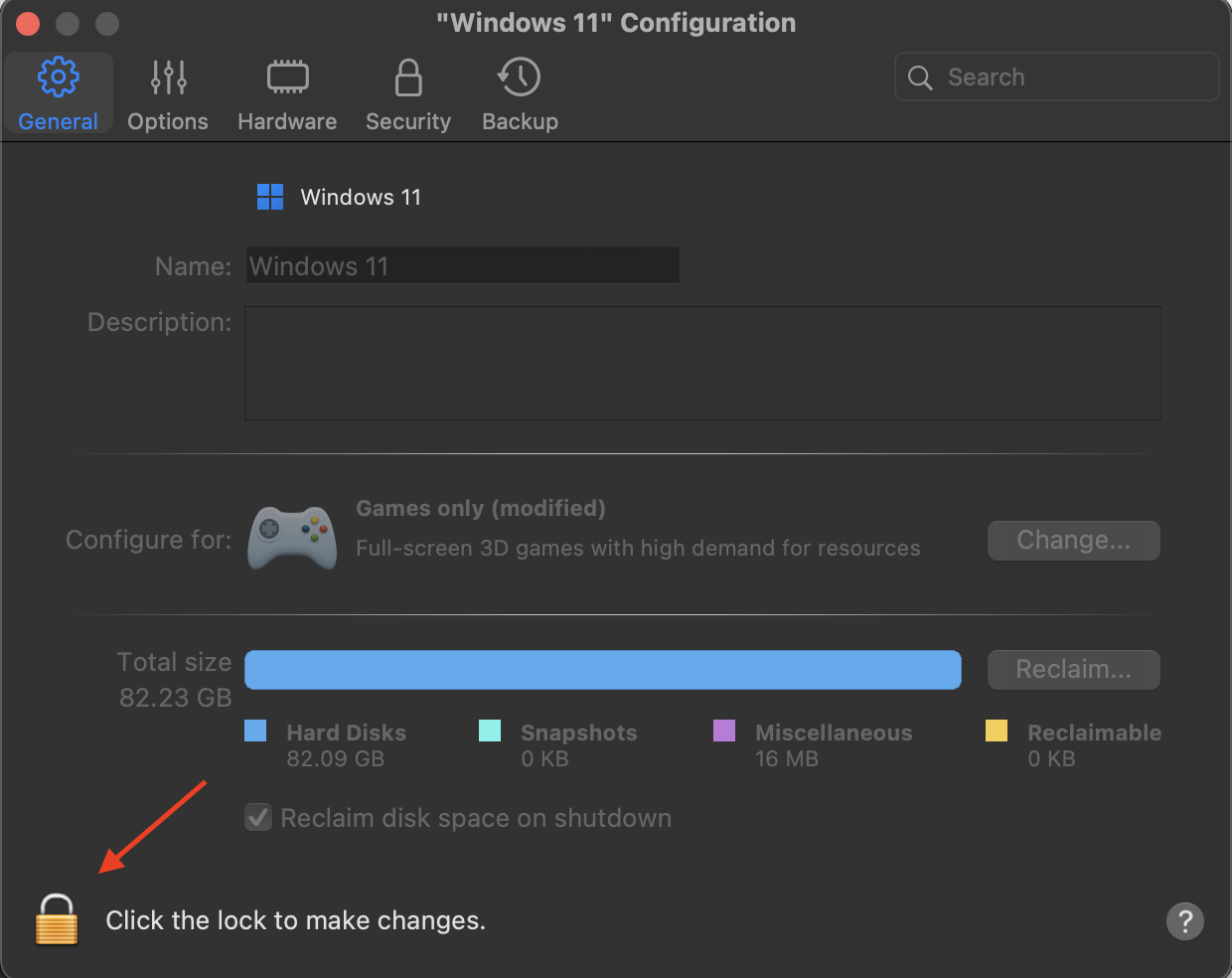1232x978 pixels.
Task: Click the blue Hard Disks color swatch
Action: click(x=255, y=732)
